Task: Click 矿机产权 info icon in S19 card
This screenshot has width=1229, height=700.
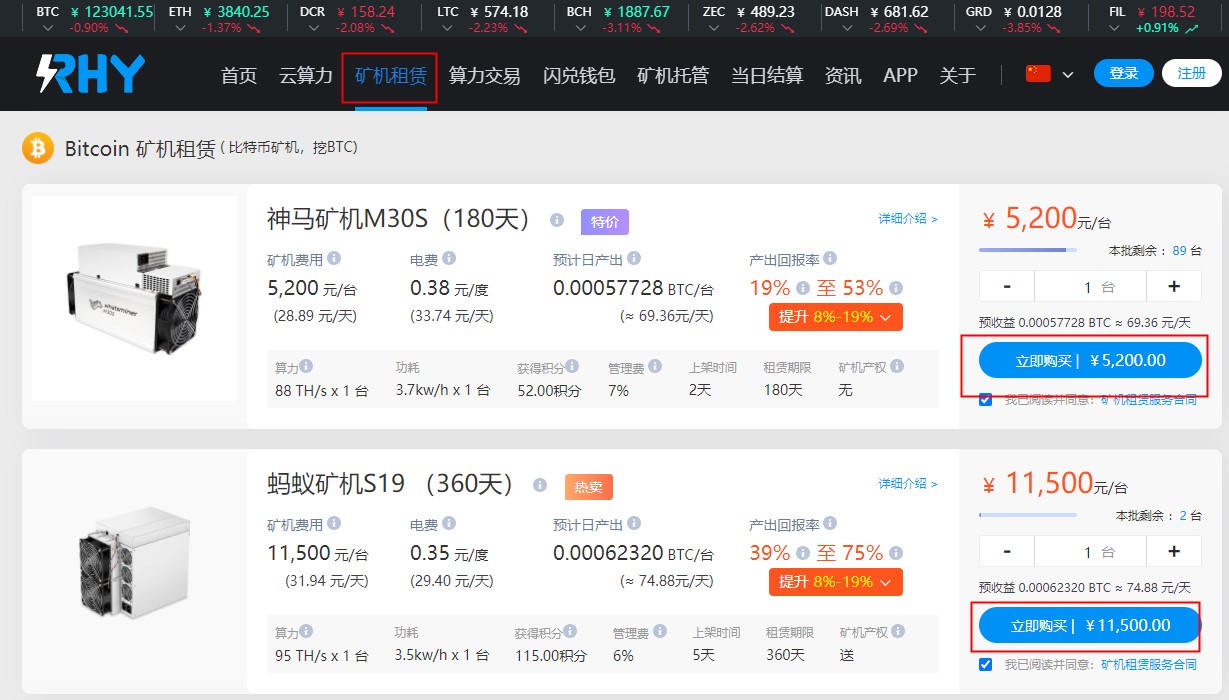Action: coord(898,631)
